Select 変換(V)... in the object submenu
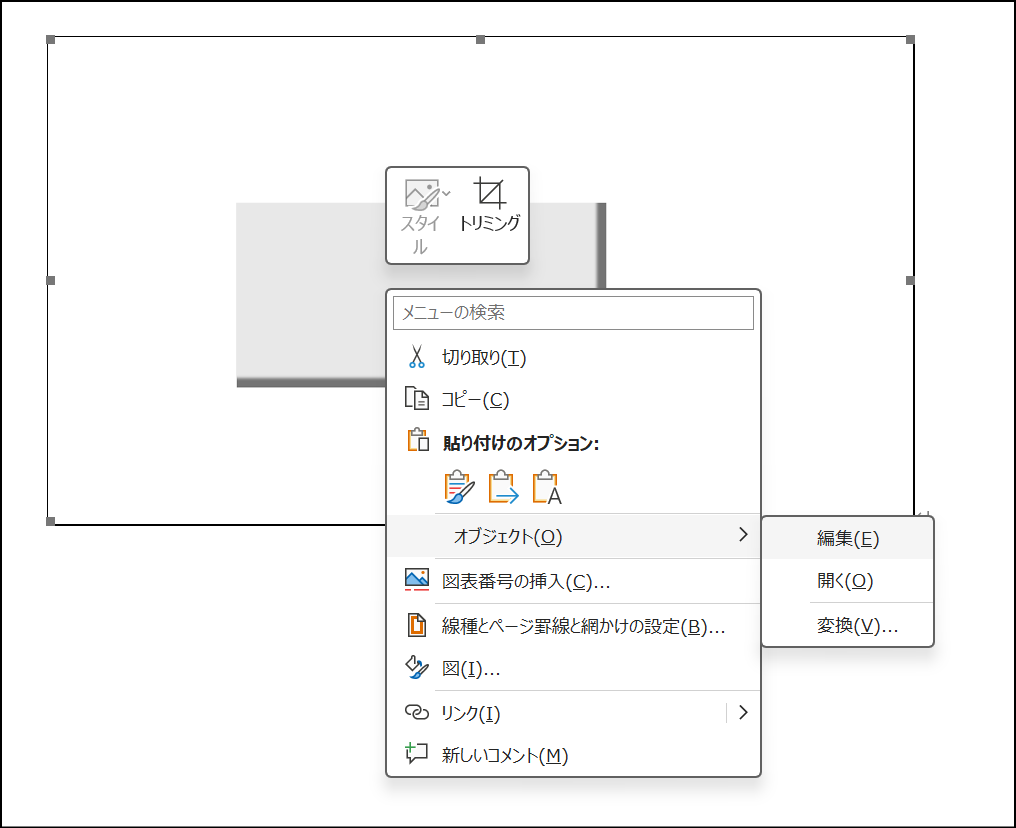This screenshot has width=1016, height=828. tap(848, 626)
